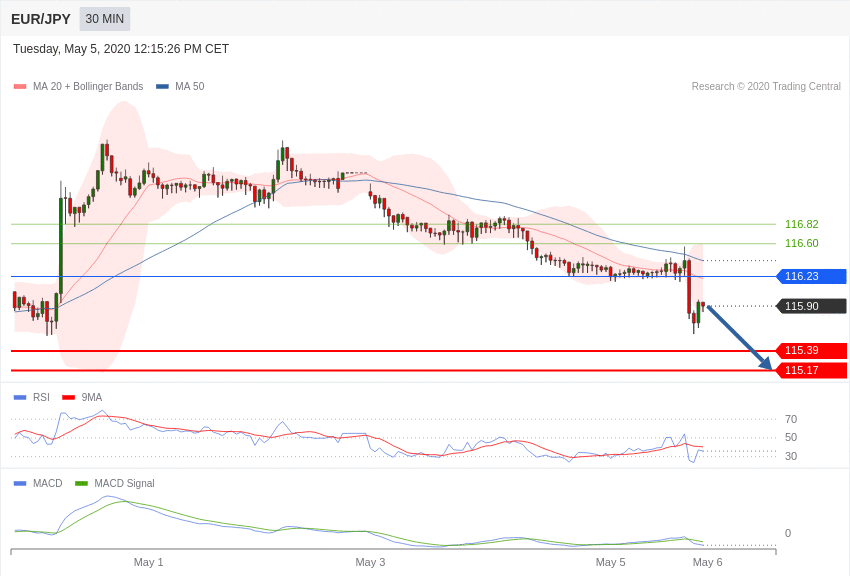This screenshot has height=576, width=850.
Task: Click the red 115.17 support price tag
Action: [812, 371]
